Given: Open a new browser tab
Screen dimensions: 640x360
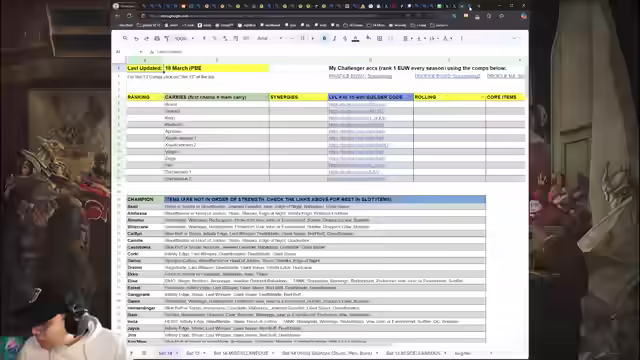Looking at the screenshot, I should 478,6.
